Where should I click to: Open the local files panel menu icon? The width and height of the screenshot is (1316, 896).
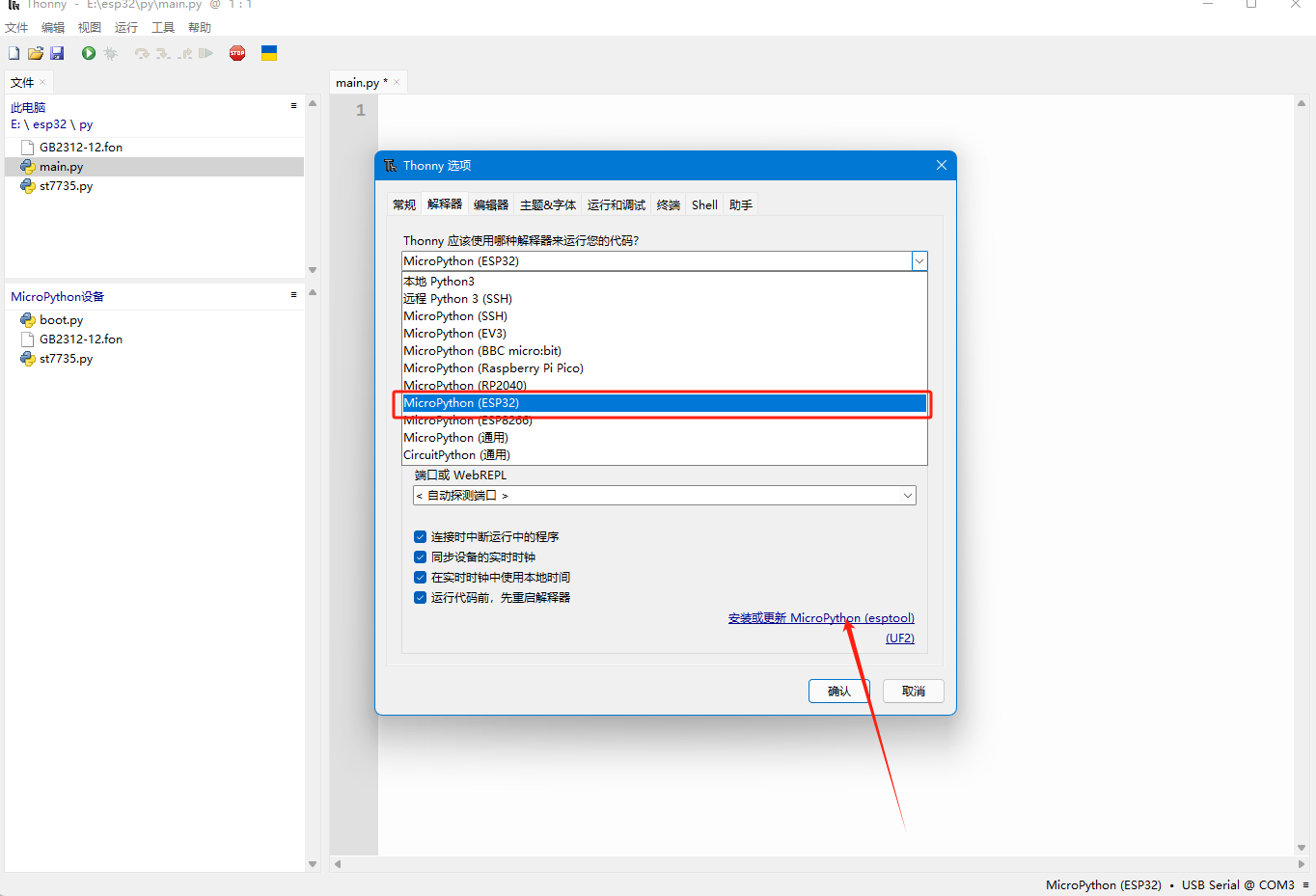[293, 105]
